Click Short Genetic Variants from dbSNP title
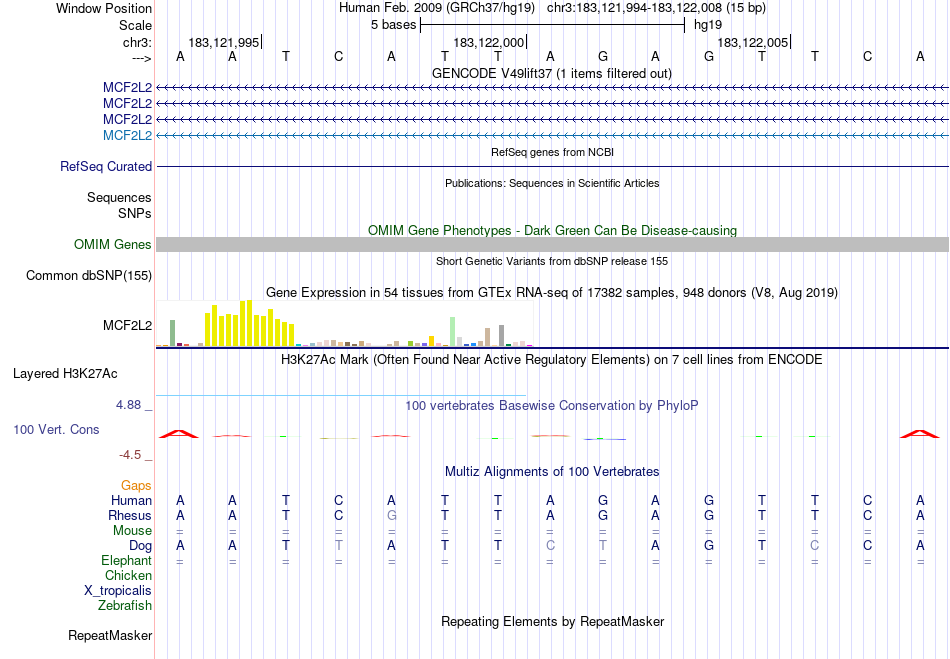 (552, 261)
